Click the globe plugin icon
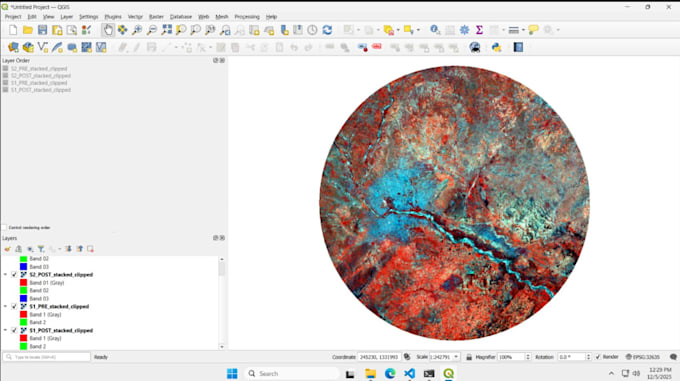The height and width of the screenshot is (381, 680). 475,47
